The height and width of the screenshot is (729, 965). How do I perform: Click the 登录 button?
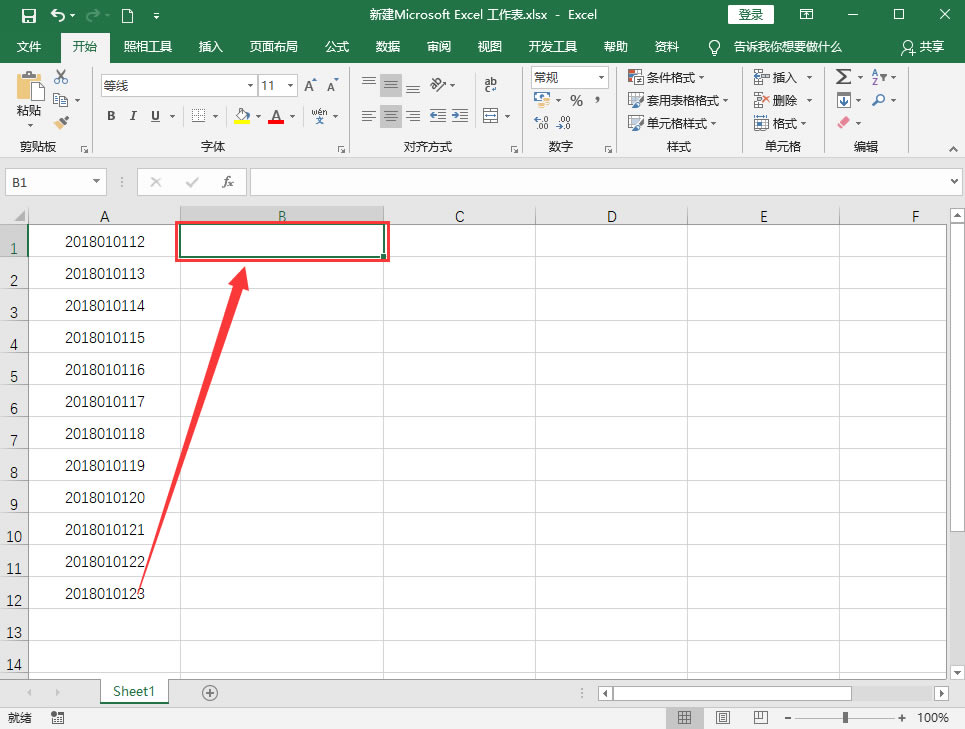coord(751,14)
